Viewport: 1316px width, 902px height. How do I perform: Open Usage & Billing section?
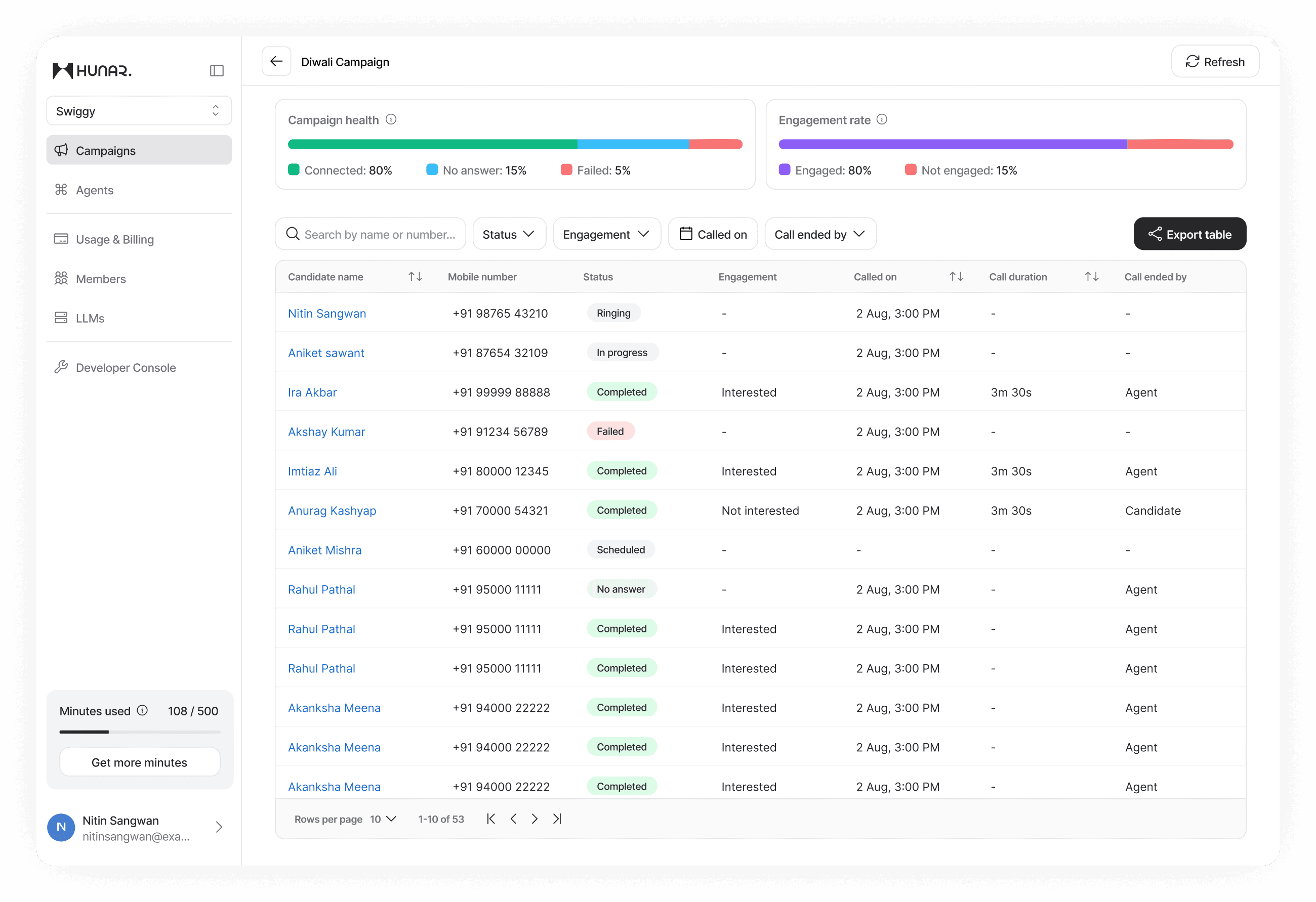tap(115, 239)
